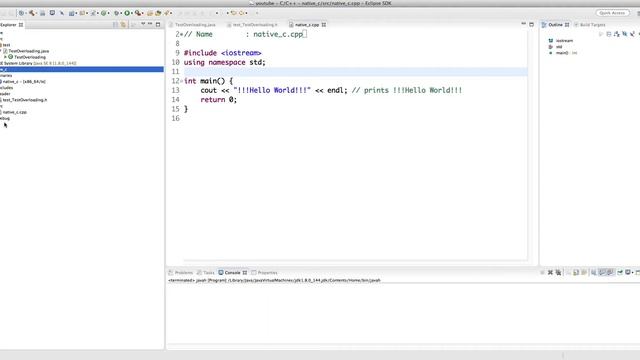Click 'using namespace std;' line in editor

(224, 62)
